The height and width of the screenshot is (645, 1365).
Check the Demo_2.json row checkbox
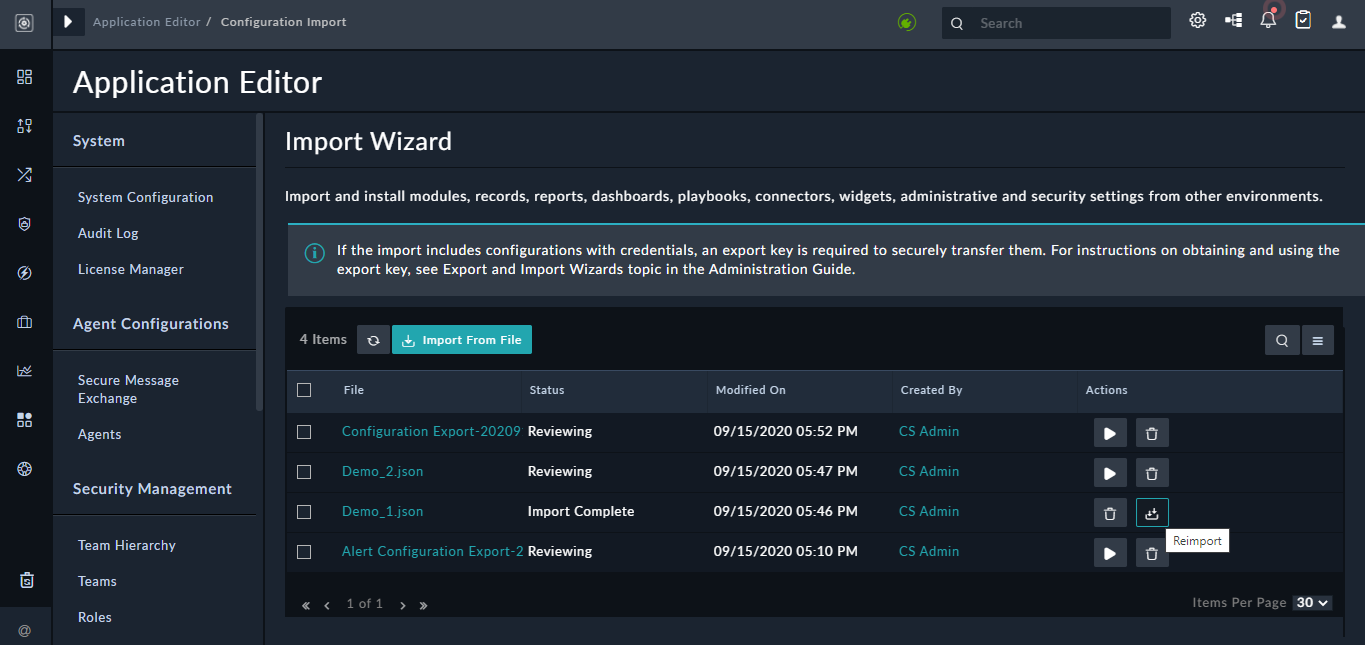click(x=304, y=472)
